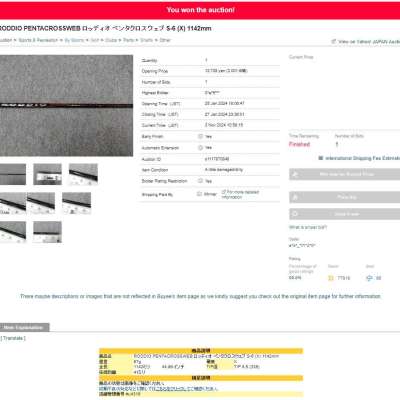The image size is (400, 400).
Task: Select the second thumbnail in the middle row
Action: [x=41, y=203]
